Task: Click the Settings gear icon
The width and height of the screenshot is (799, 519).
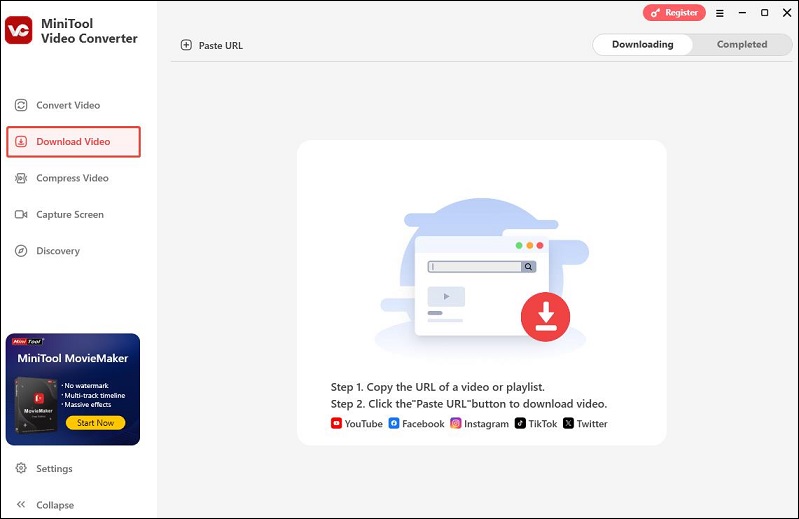Action: [21, 468]
